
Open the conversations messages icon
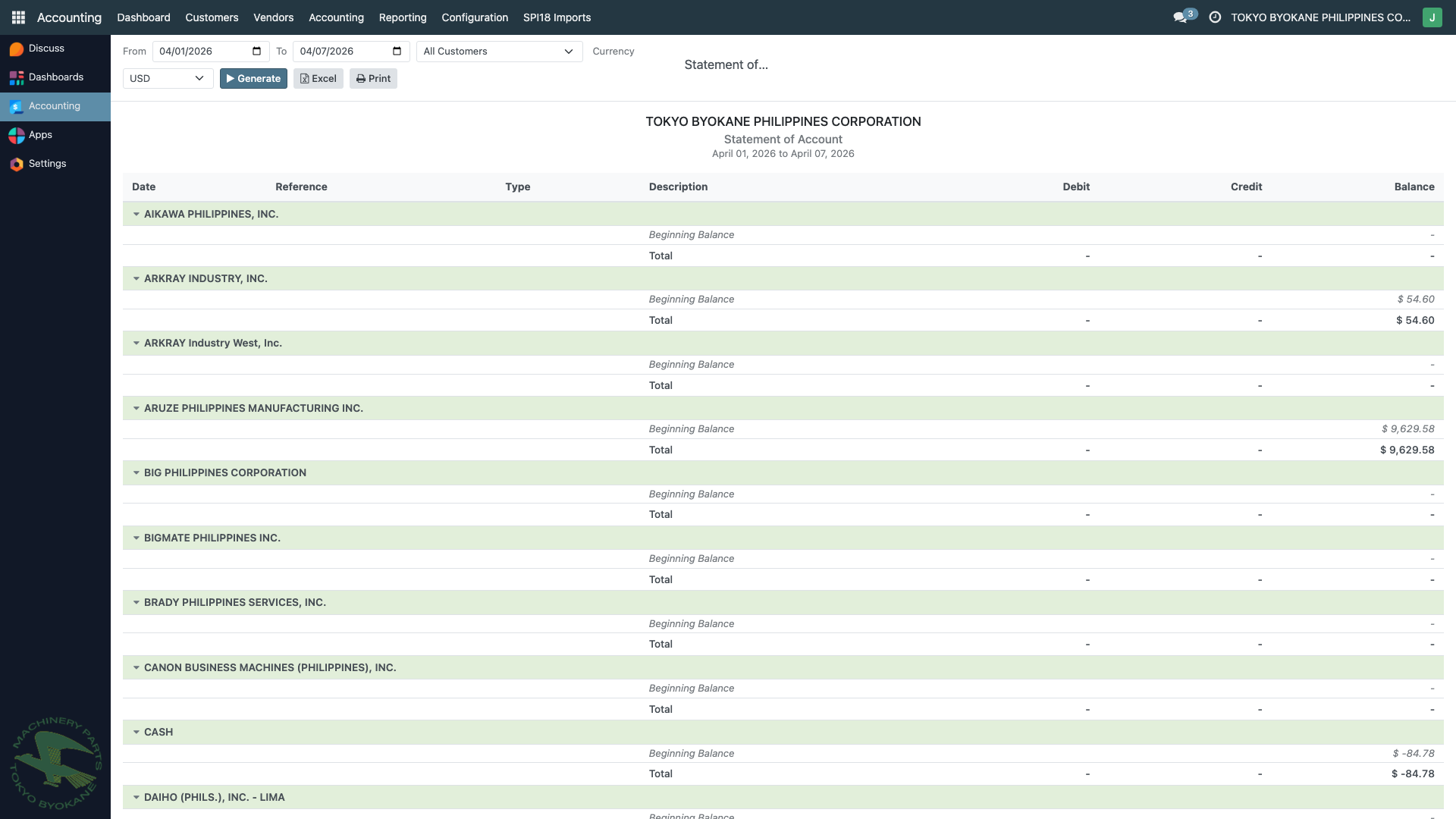pyautogui.click(x=1180, y=17)
